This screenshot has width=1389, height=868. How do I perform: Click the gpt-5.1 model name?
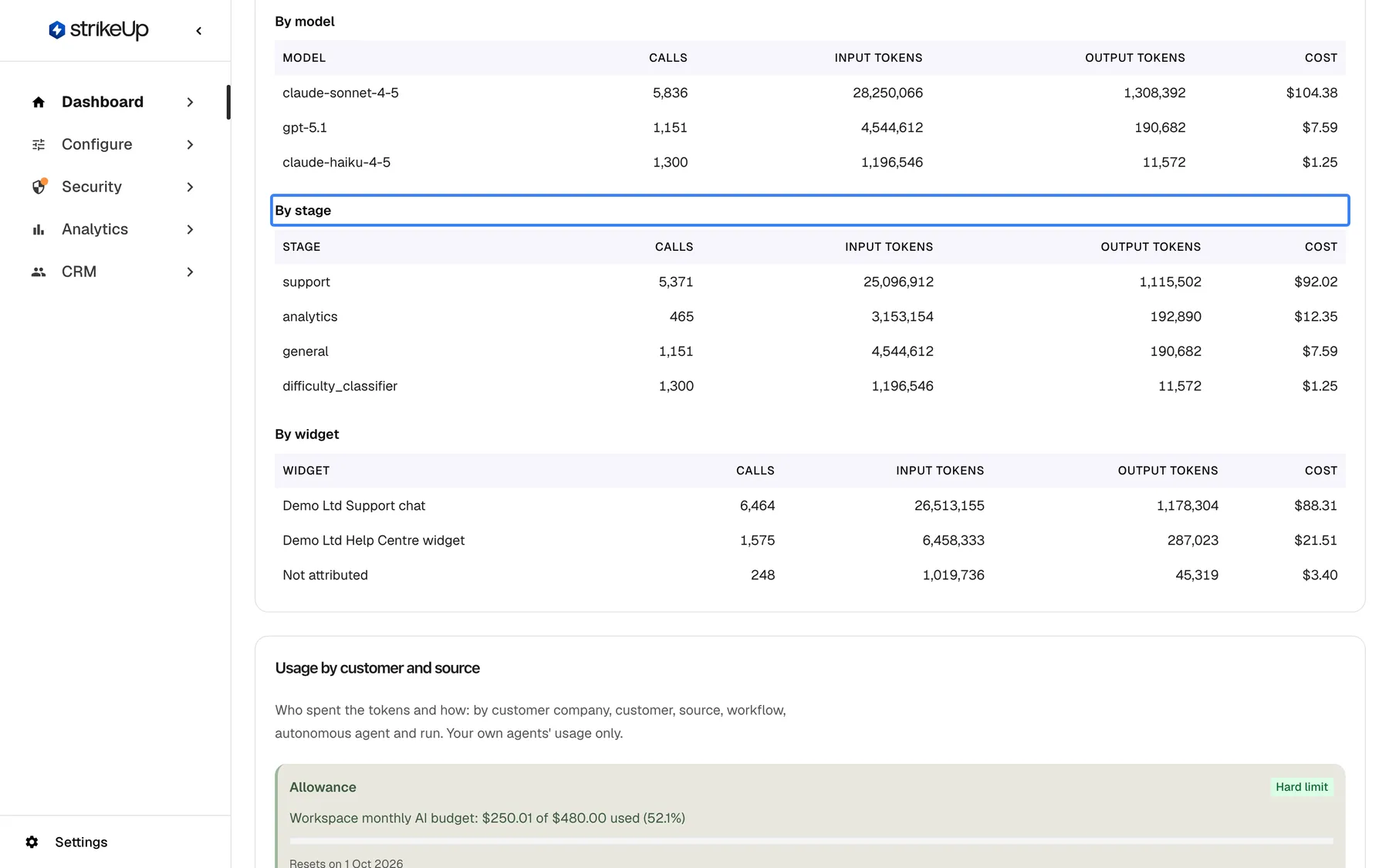click(305, 127)
